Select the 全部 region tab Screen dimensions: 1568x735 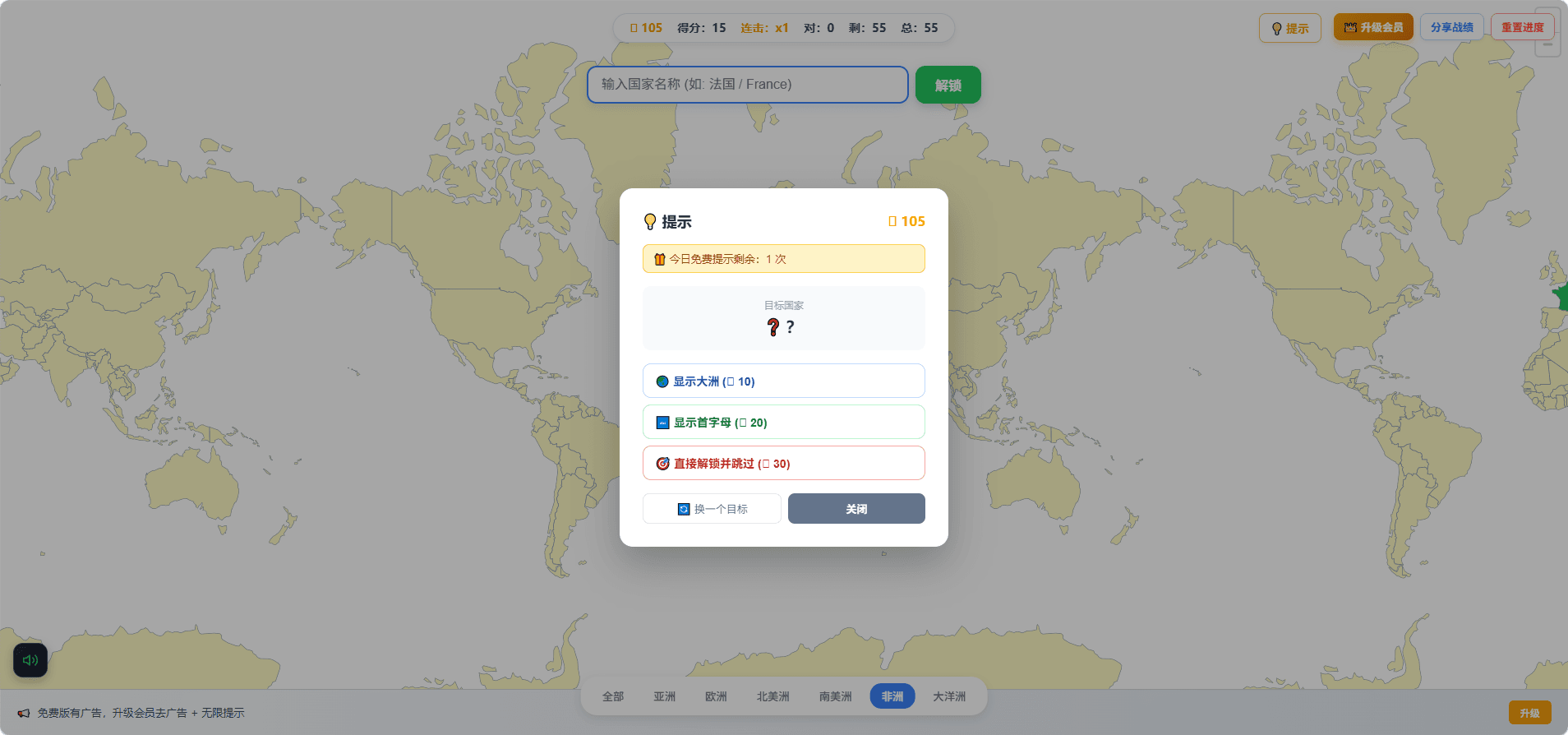[x=613, y=696]
